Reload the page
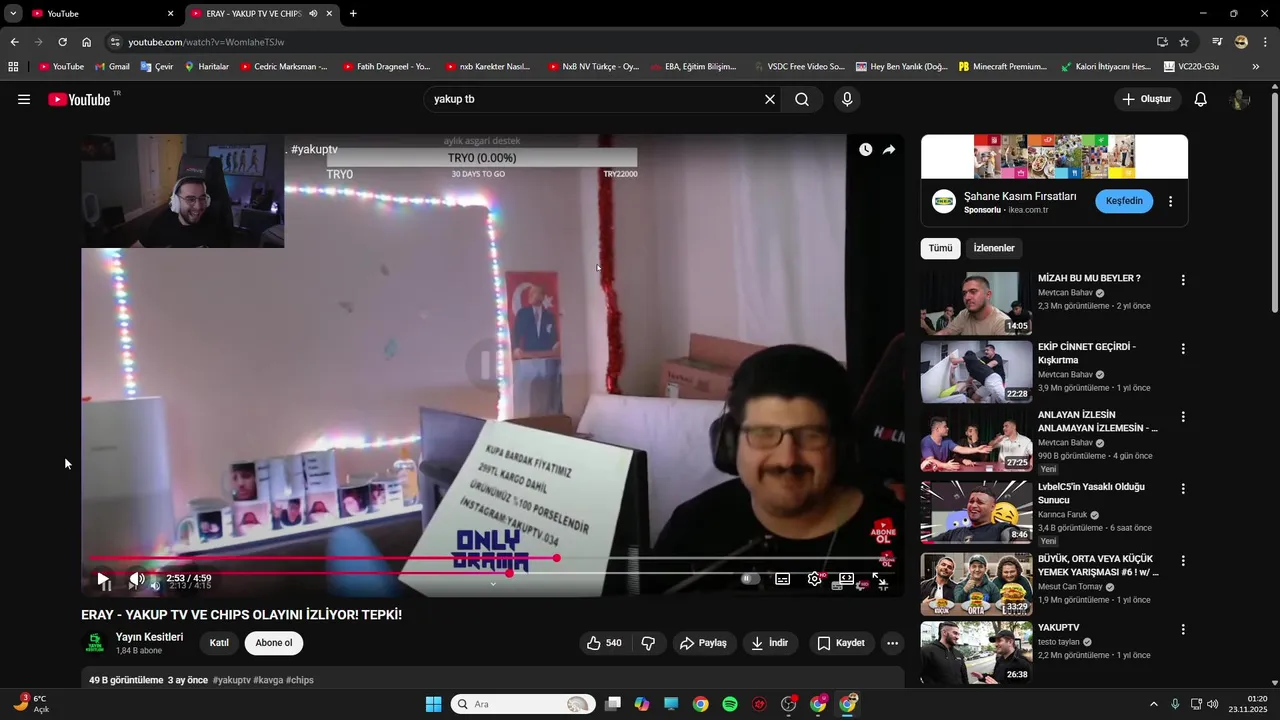The image size is (1280, 720). [62, 42]
